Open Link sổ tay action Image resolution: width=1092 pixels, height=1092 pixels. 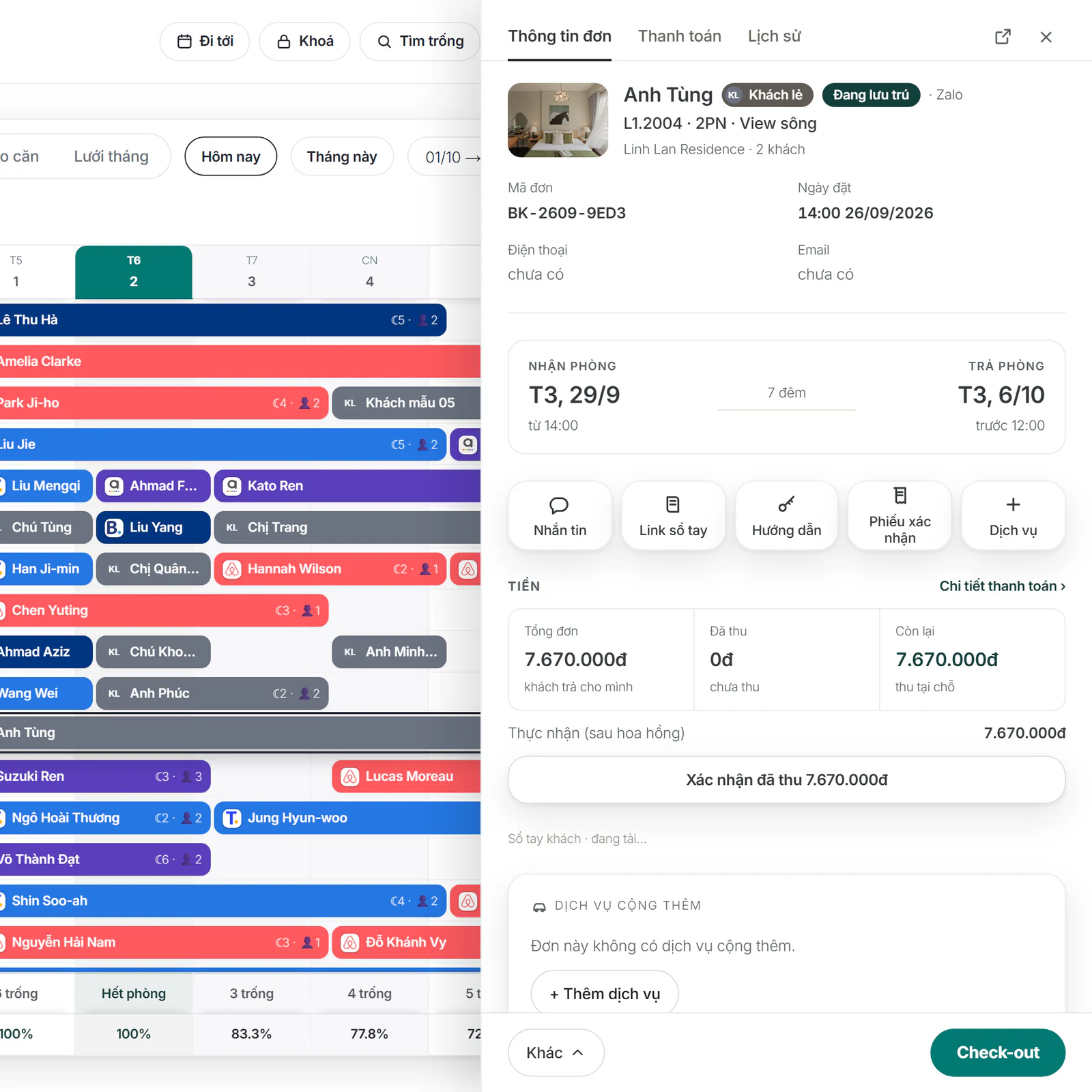(673, 515)
